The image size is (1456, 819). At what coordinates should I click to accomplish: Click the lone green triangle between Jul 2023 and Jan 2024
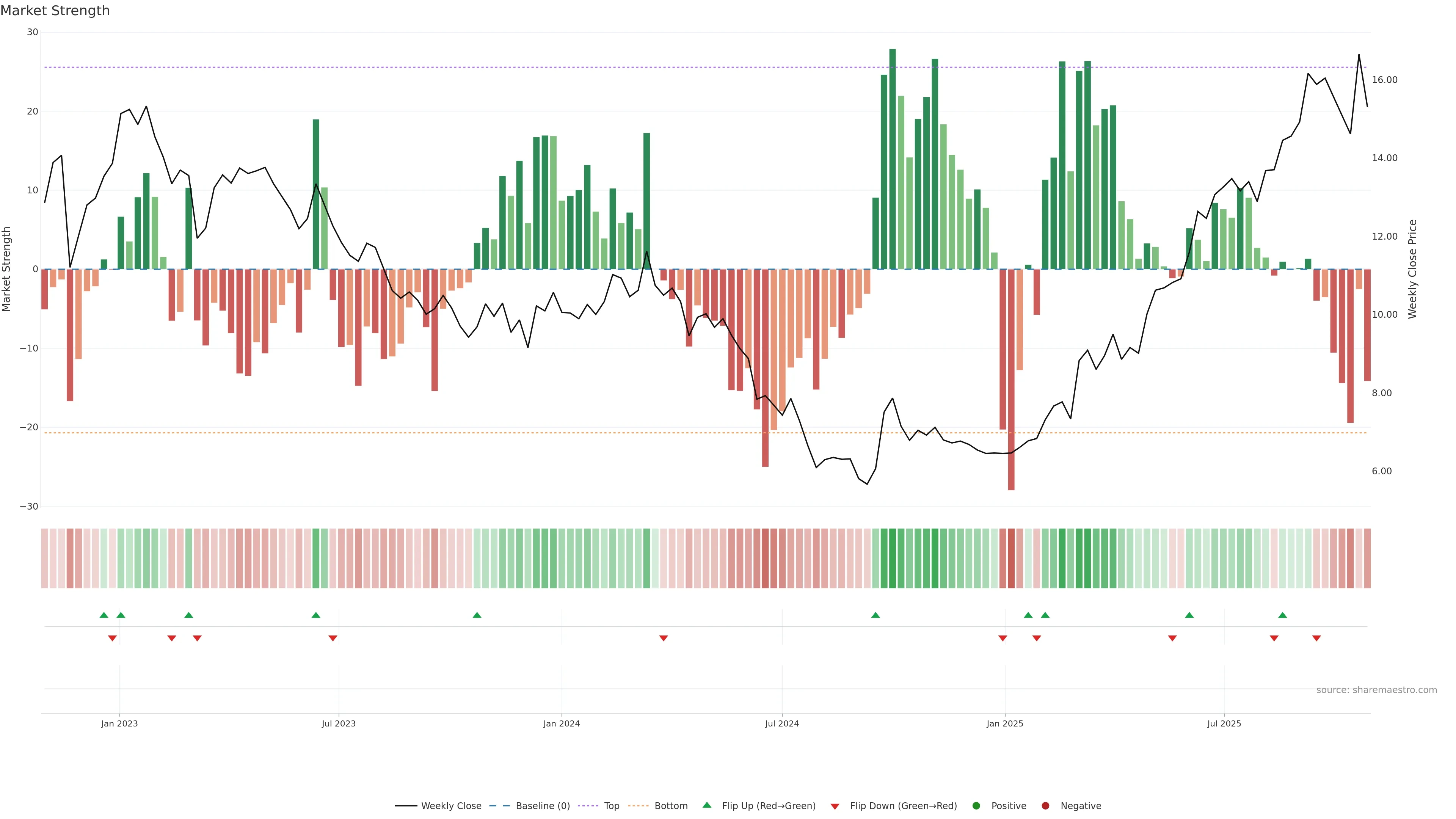(477, 615)
